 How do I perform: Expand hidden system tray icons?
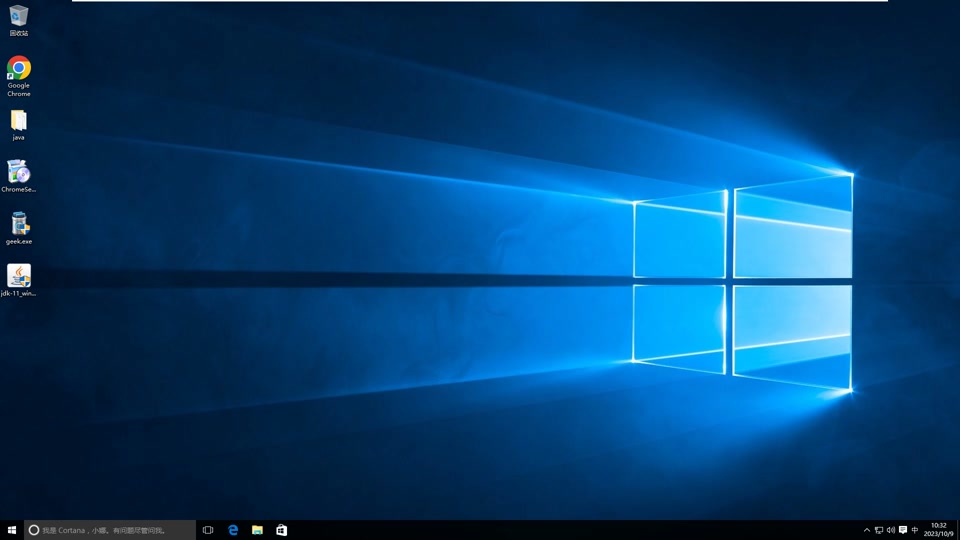tap(867, 530)
